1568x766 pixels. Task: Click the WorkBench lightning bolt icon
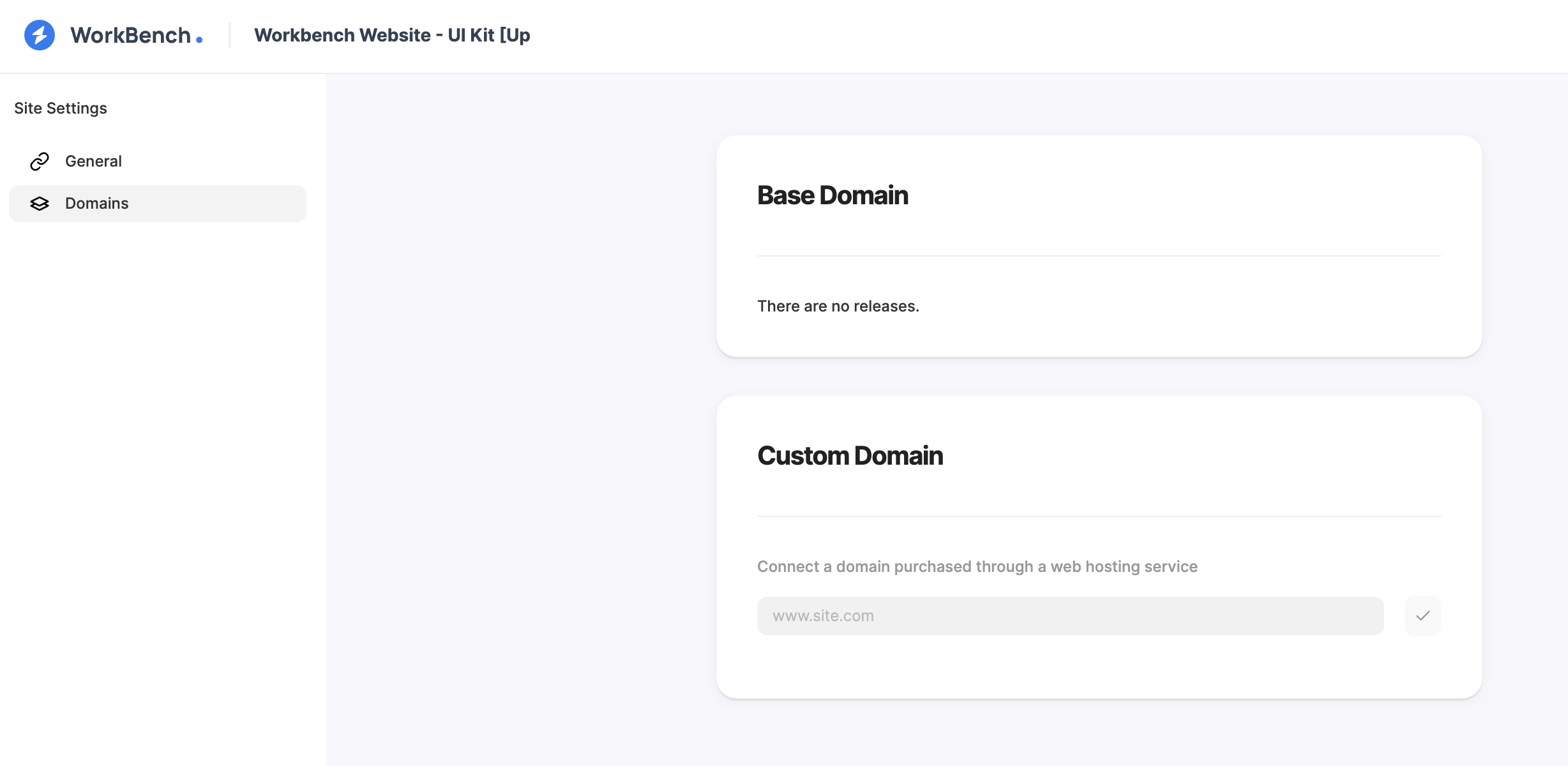(x=38, y=35)
